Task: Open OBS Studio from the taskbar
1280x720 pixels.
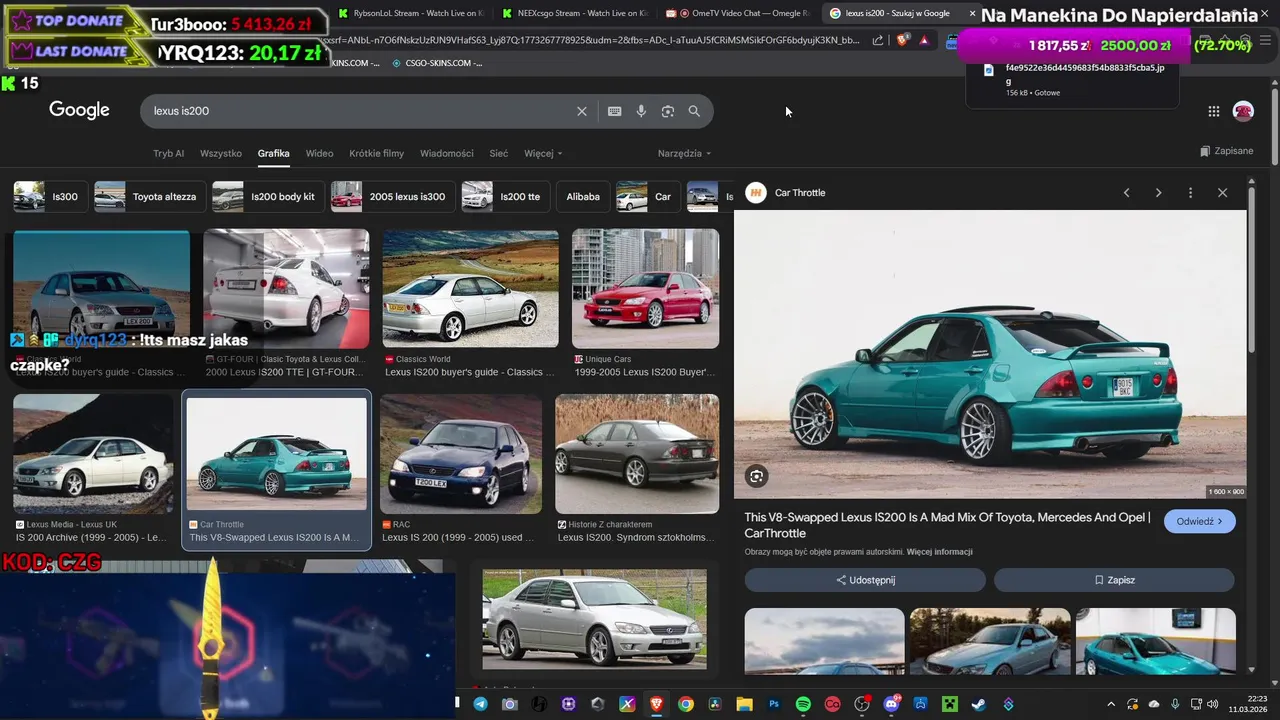Action: 862,704
